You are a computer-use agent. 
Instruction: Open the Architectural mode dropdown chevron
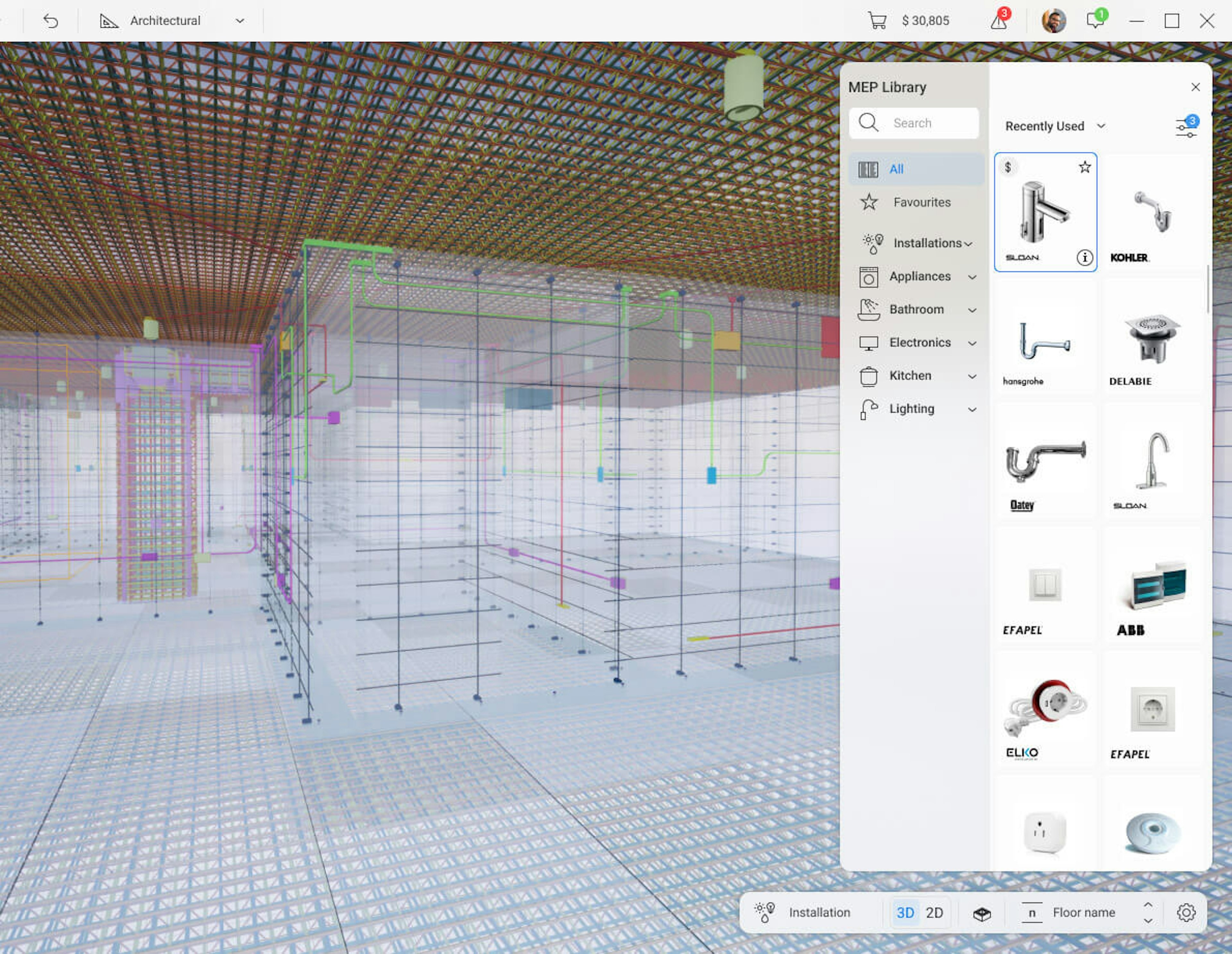click(240, 21)
